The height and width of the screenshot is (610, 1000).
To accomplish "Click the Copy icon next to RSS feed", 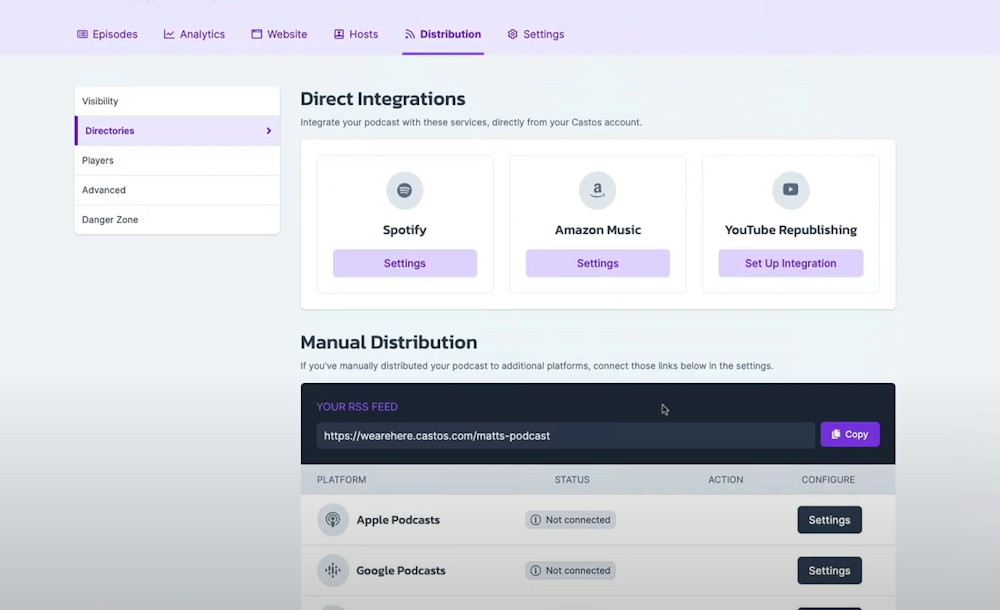I will (836, 434).
